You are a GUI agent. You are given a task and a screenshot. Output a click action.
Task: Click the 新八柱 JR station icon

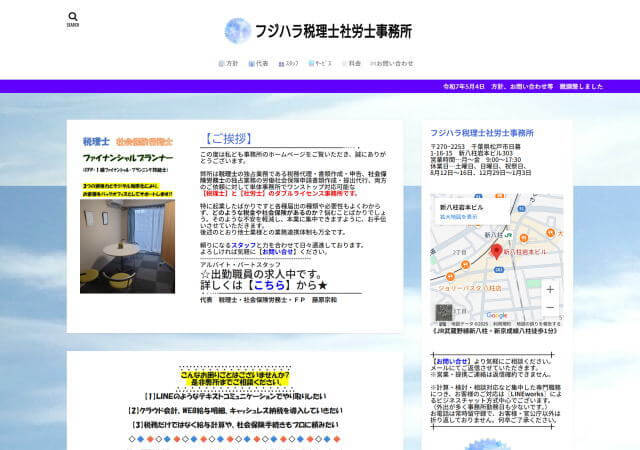click(x=508, y=235)
